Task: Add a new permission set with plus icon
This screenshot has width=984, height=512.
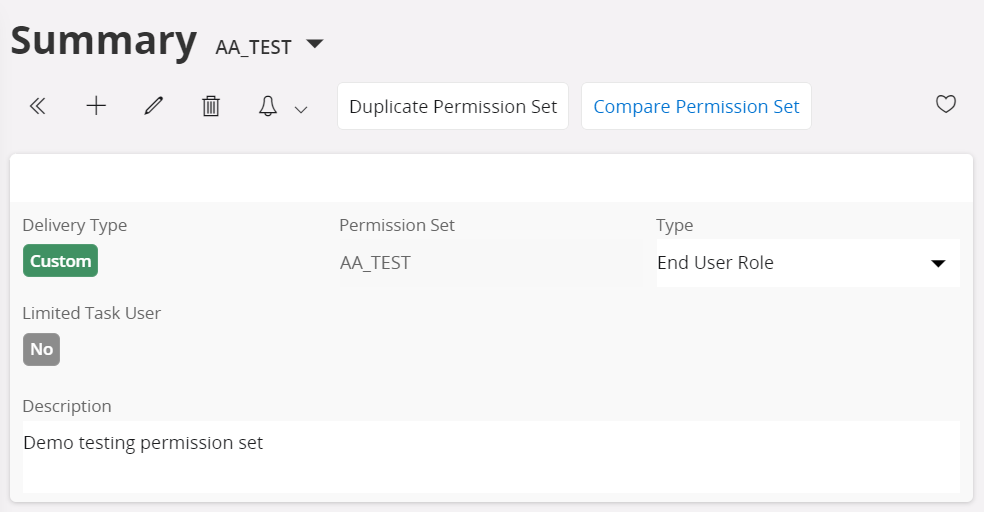Action: (96, 106)
